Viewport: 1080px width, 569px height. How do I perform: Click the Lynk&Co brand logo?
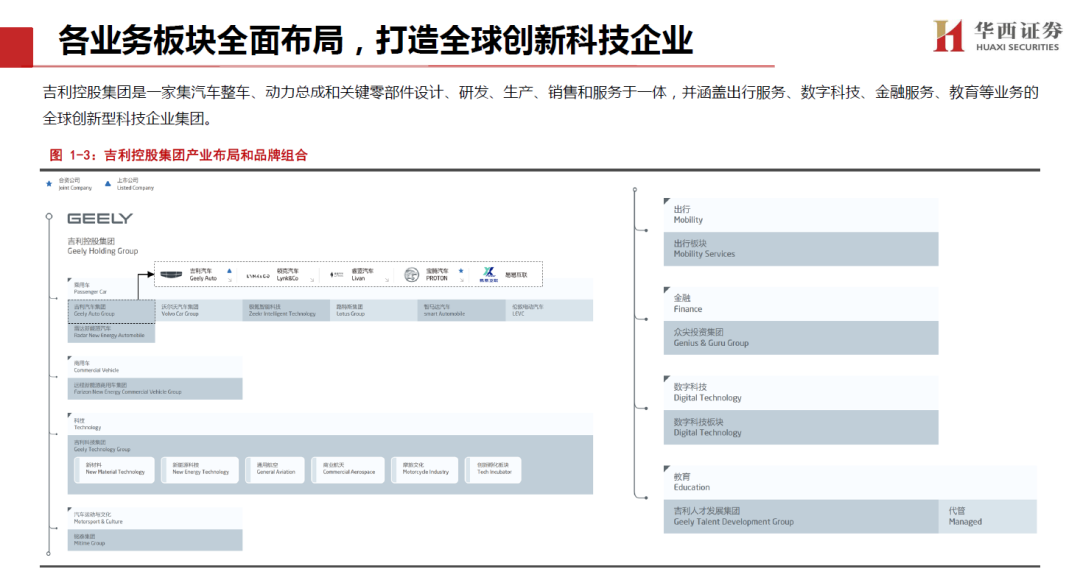pos(258,276)
